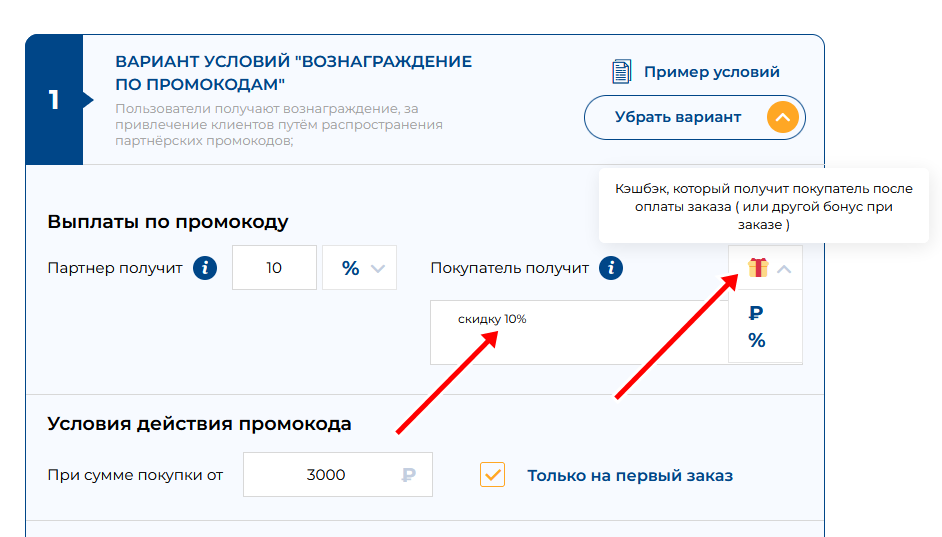Focus the minimum purchase amount field 3000
The image size is (942, 537).
[x=326, y=475]
